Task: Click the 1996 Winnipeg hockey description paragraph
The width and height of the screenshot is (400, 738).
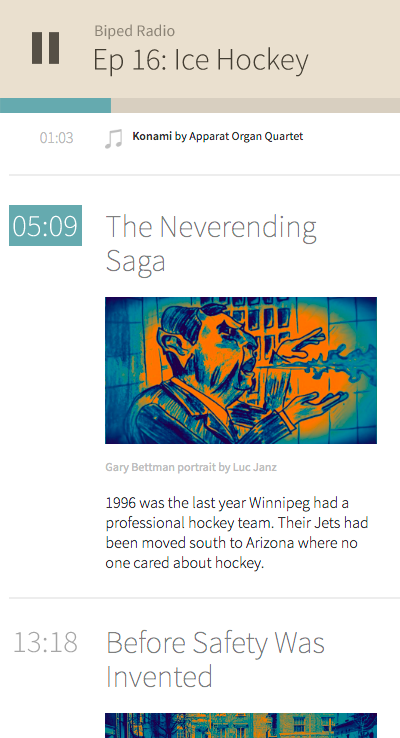Action: coord(237,533)
